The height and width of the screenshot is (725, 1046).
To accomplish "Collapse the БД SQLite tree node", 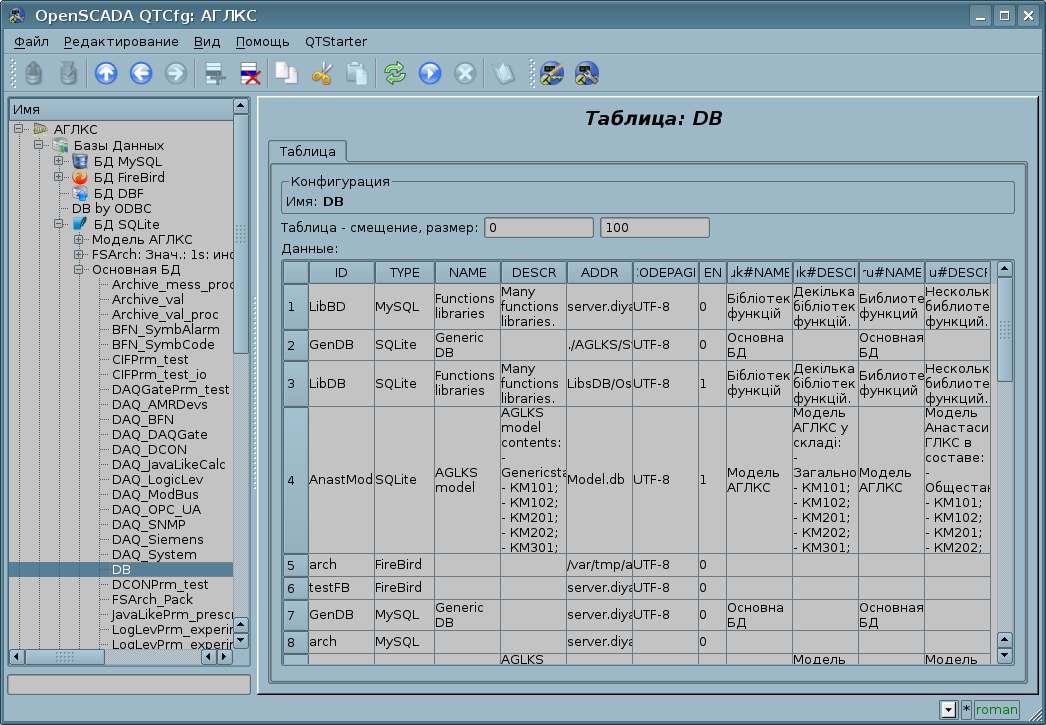I will tap(59, 223).
